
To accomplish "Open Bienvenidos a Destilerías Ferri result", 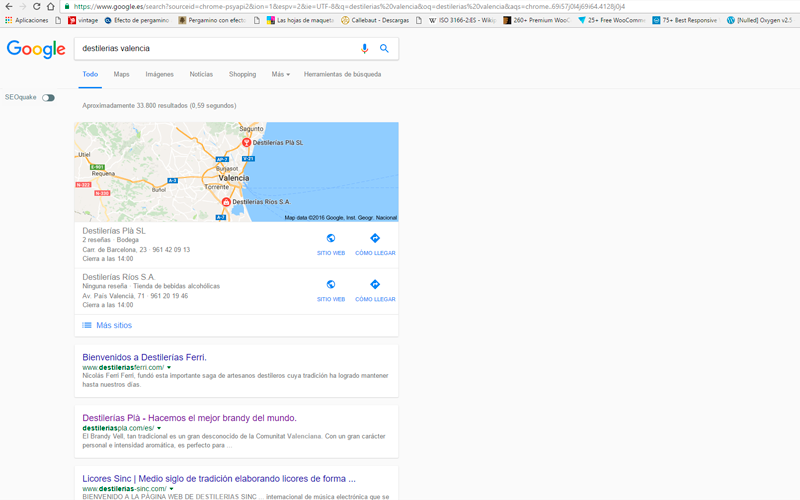I will [144, 358].
